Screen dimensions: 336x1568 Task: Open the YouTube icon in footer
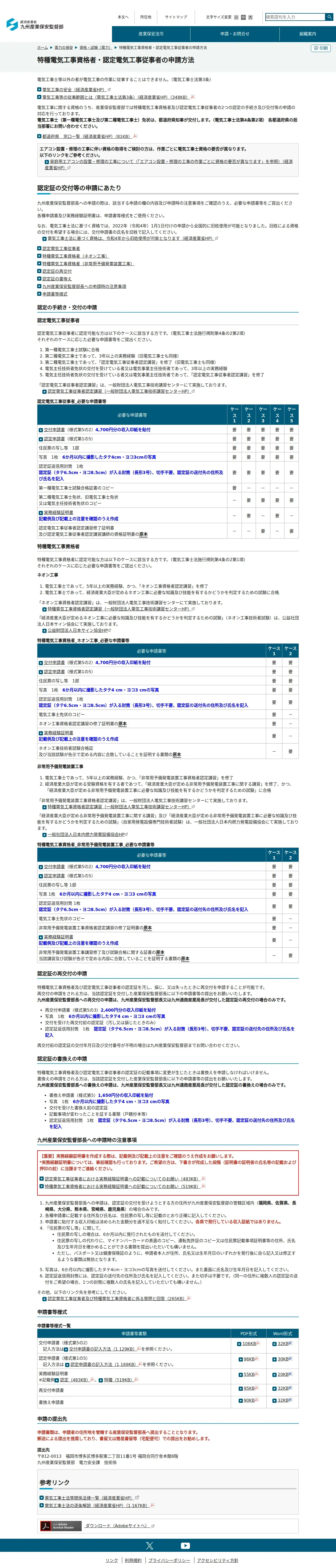click(185, 1546)
